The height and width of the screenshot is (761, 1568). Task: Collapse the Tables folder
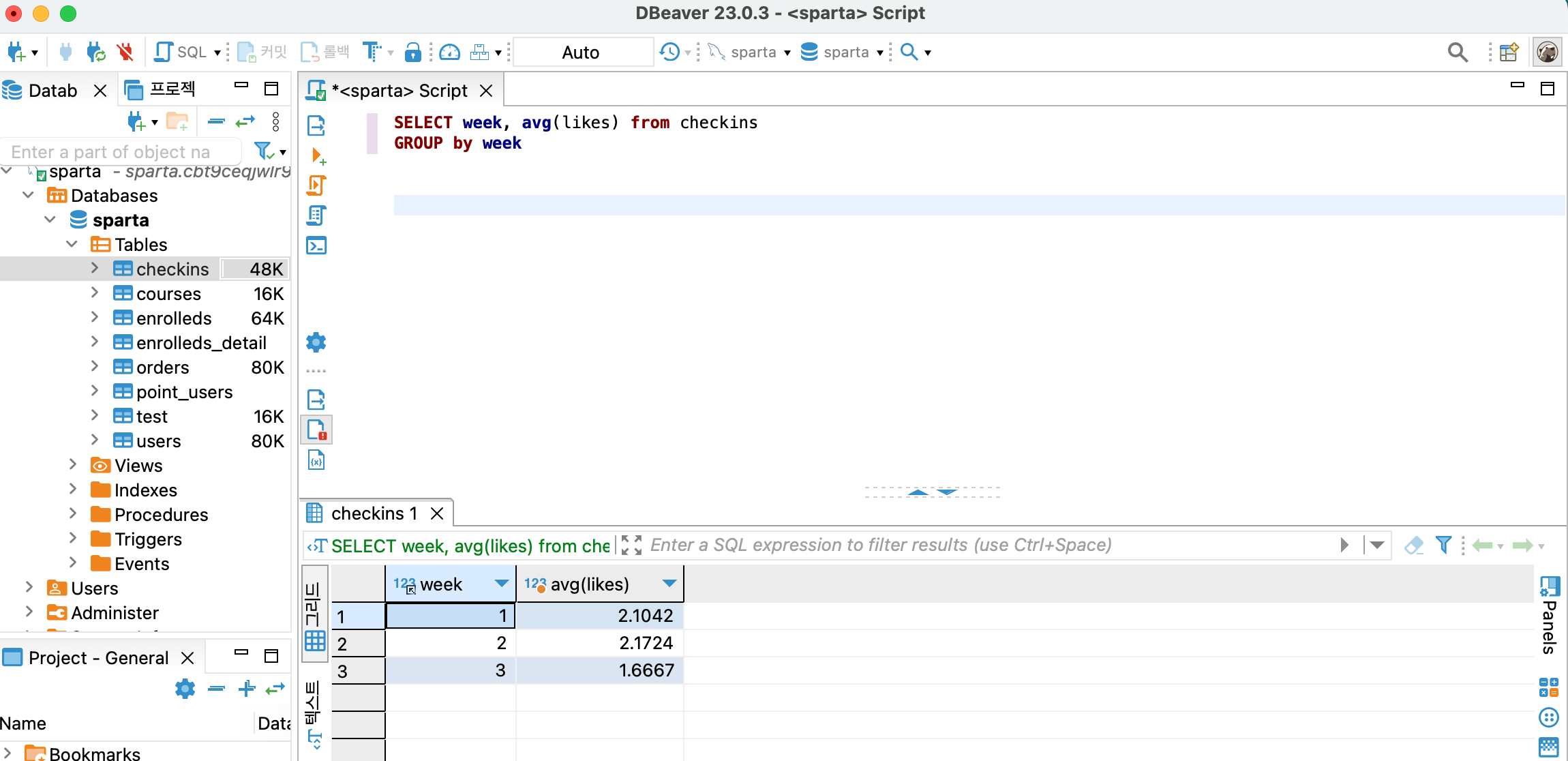click(72, 244)
